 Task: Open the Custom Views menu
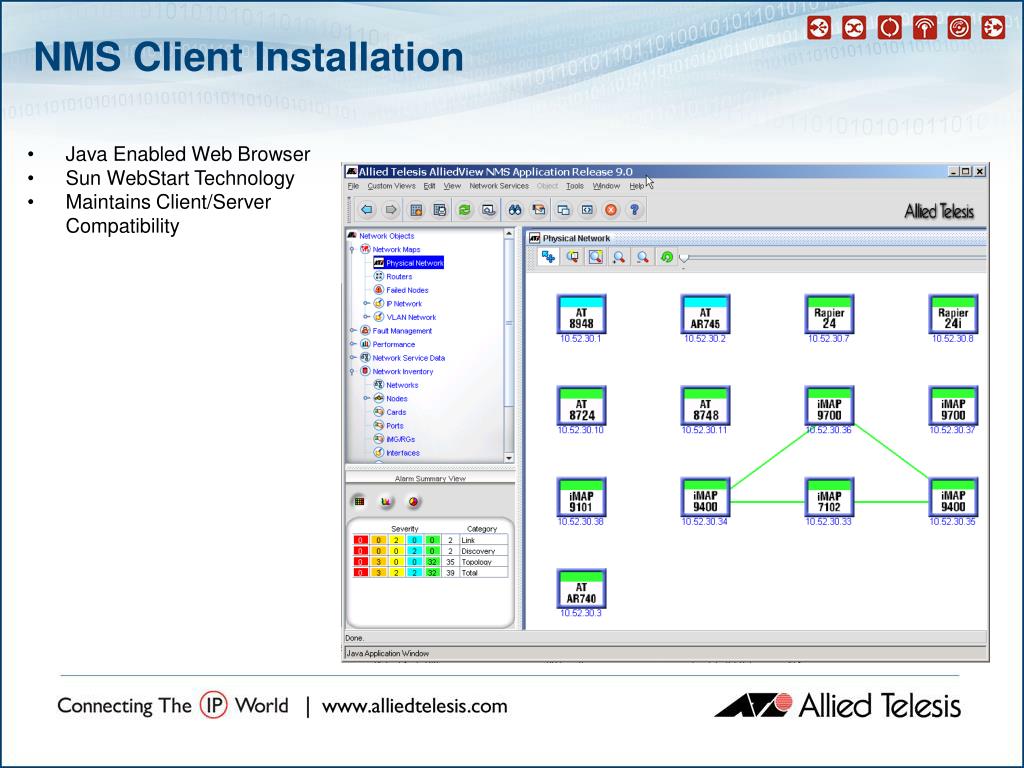coord(391,186)
